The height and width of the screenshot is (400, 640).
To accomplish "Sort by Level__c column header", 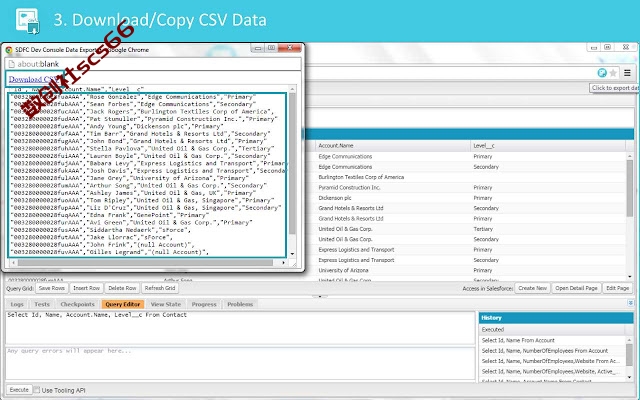I will pos(548,146).
